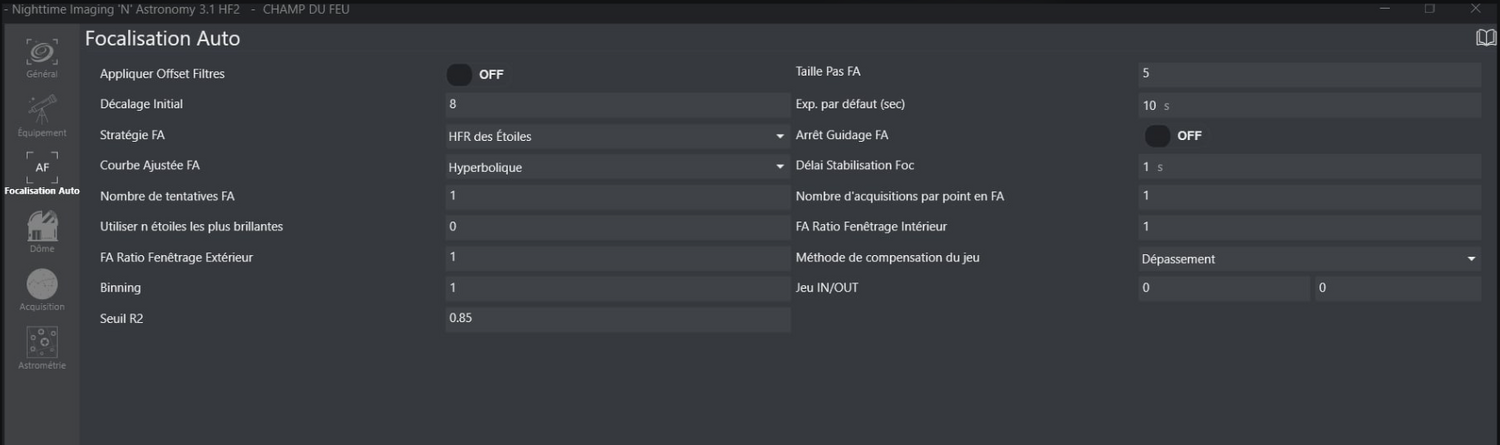The height and width of the screenshot is (445, 1500).
Task: Open the Astrométrie plate-solving icon
Action: pos(42,343)
